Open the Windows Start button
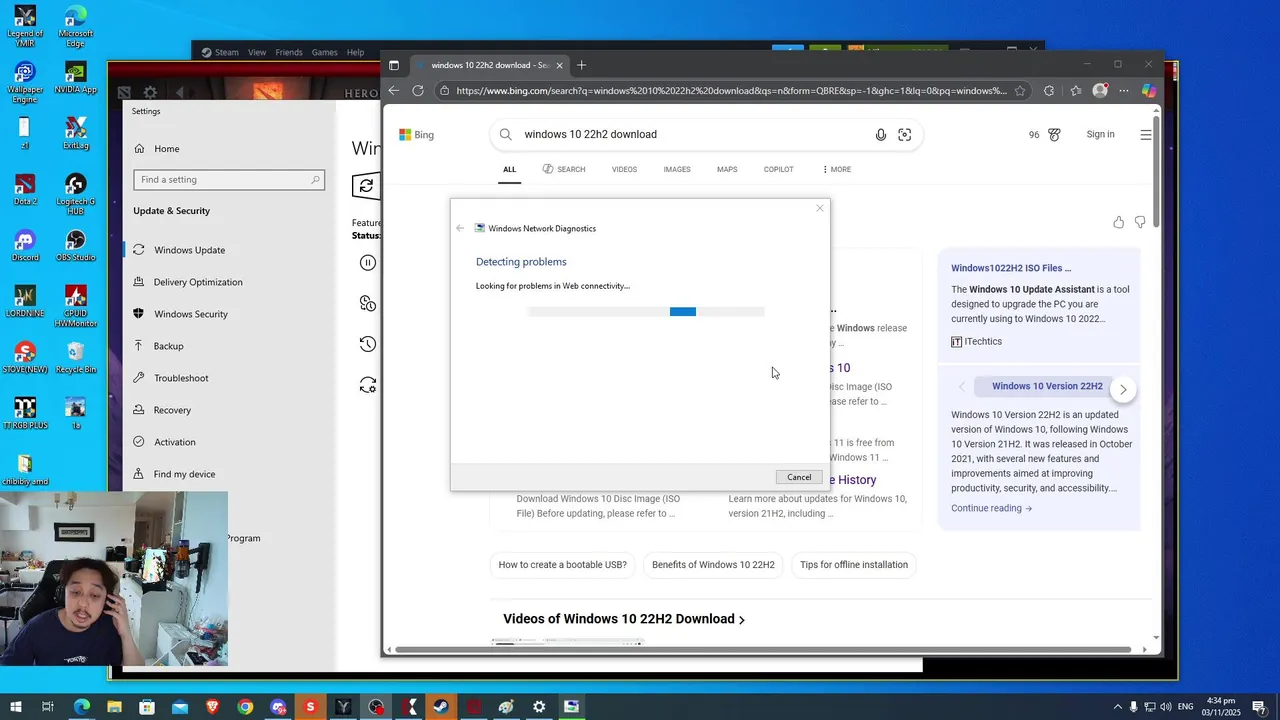This screenshot has height=720, width=1280. click(16, 707)
